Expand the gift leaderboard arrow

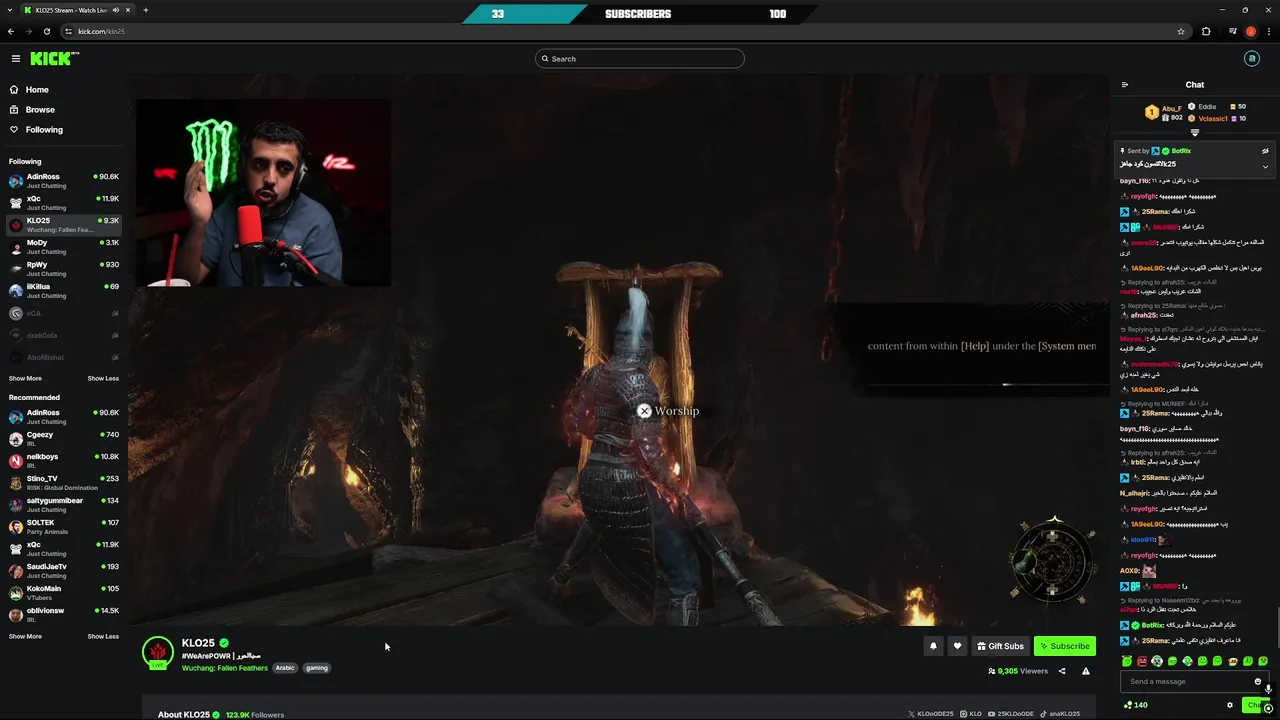click(1195, 132)
